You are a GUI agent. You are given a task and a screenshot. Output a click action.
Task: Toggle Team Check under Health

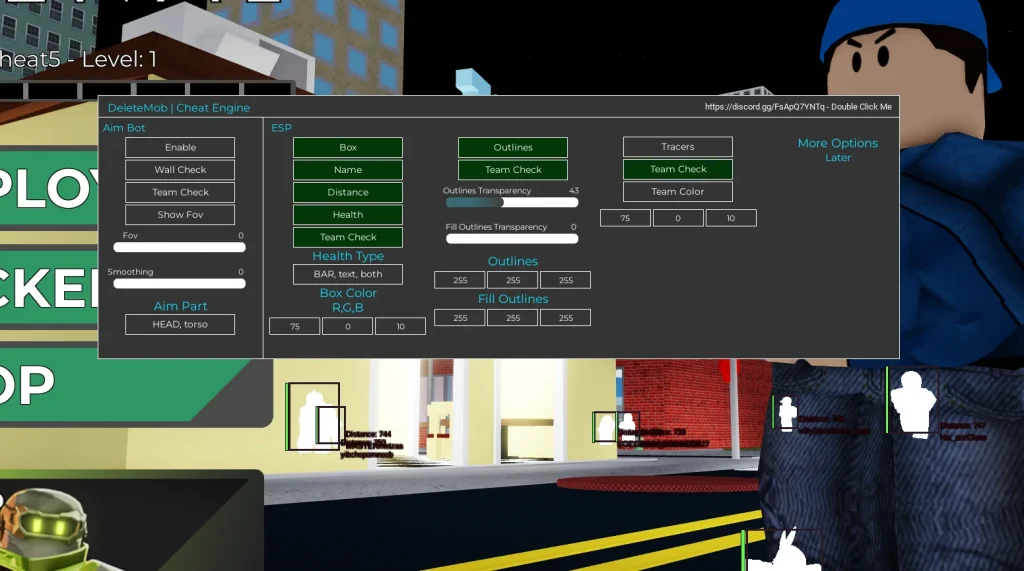(x=347, y=237)
